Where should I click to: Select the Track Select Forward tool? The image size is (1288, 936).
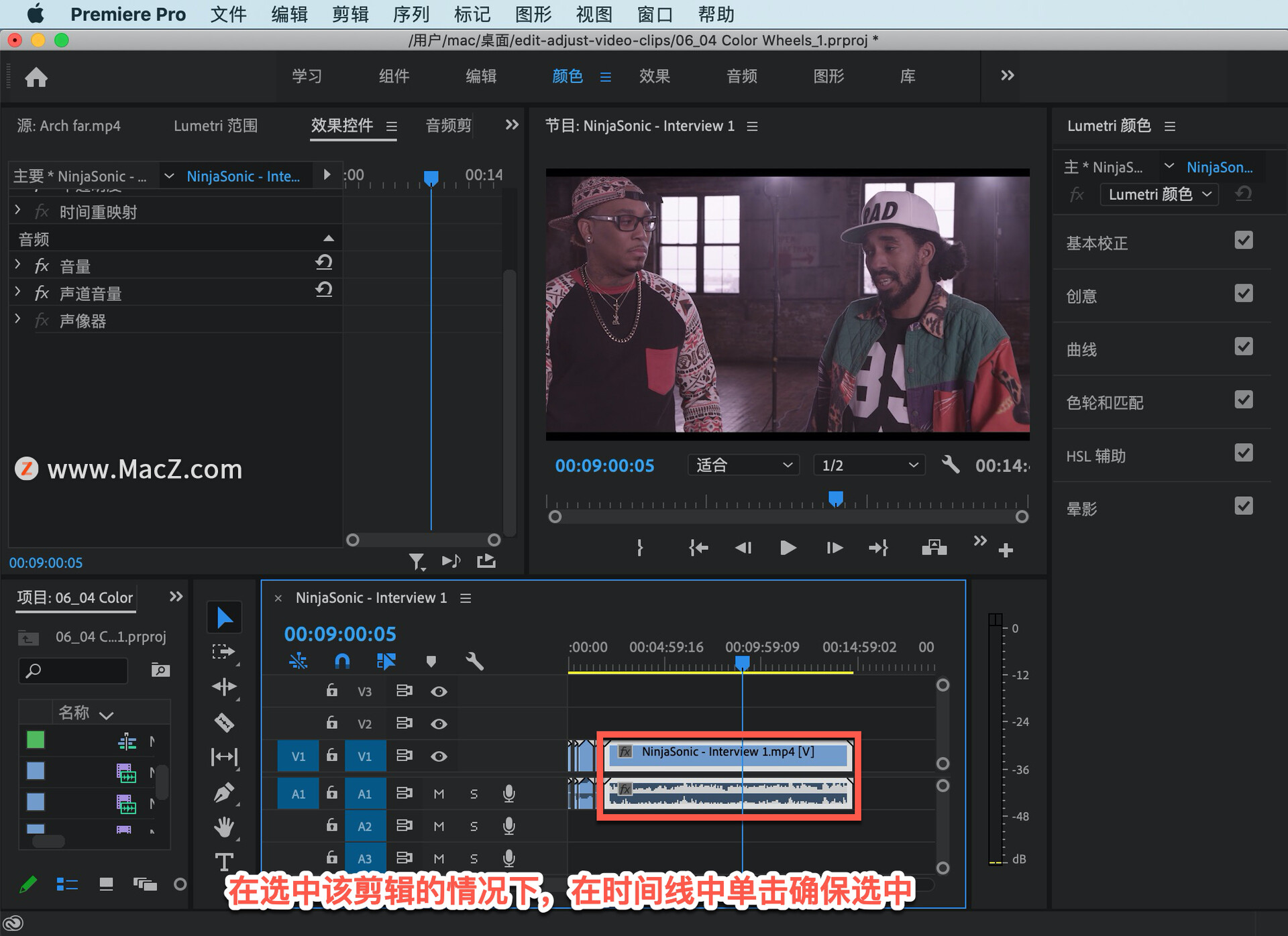click(224, 652)
